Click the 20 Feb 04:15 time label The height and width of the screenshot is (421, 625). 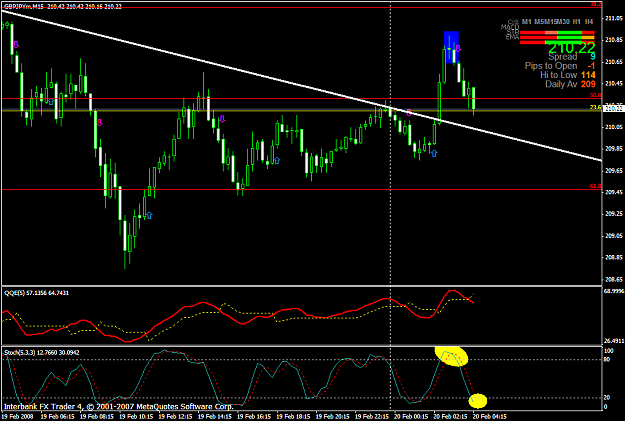point(490,417)
